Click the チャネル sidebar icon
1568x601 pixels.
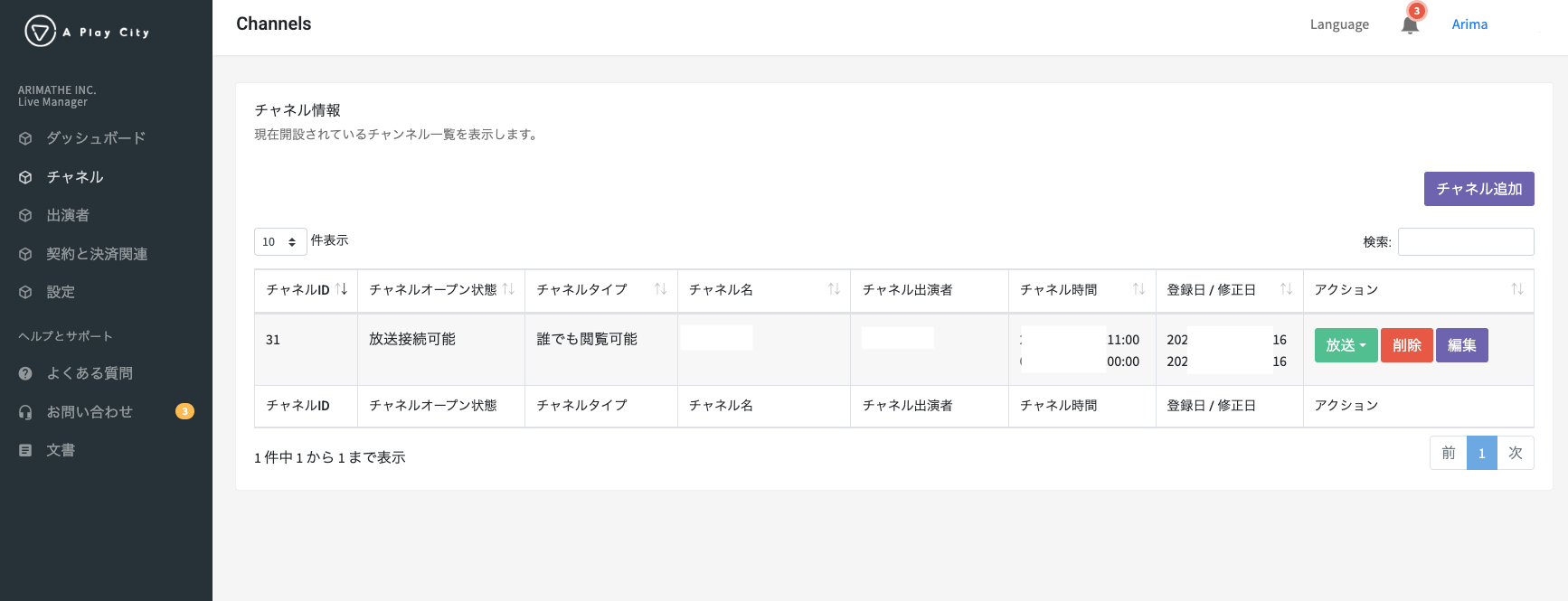(25, 176)
